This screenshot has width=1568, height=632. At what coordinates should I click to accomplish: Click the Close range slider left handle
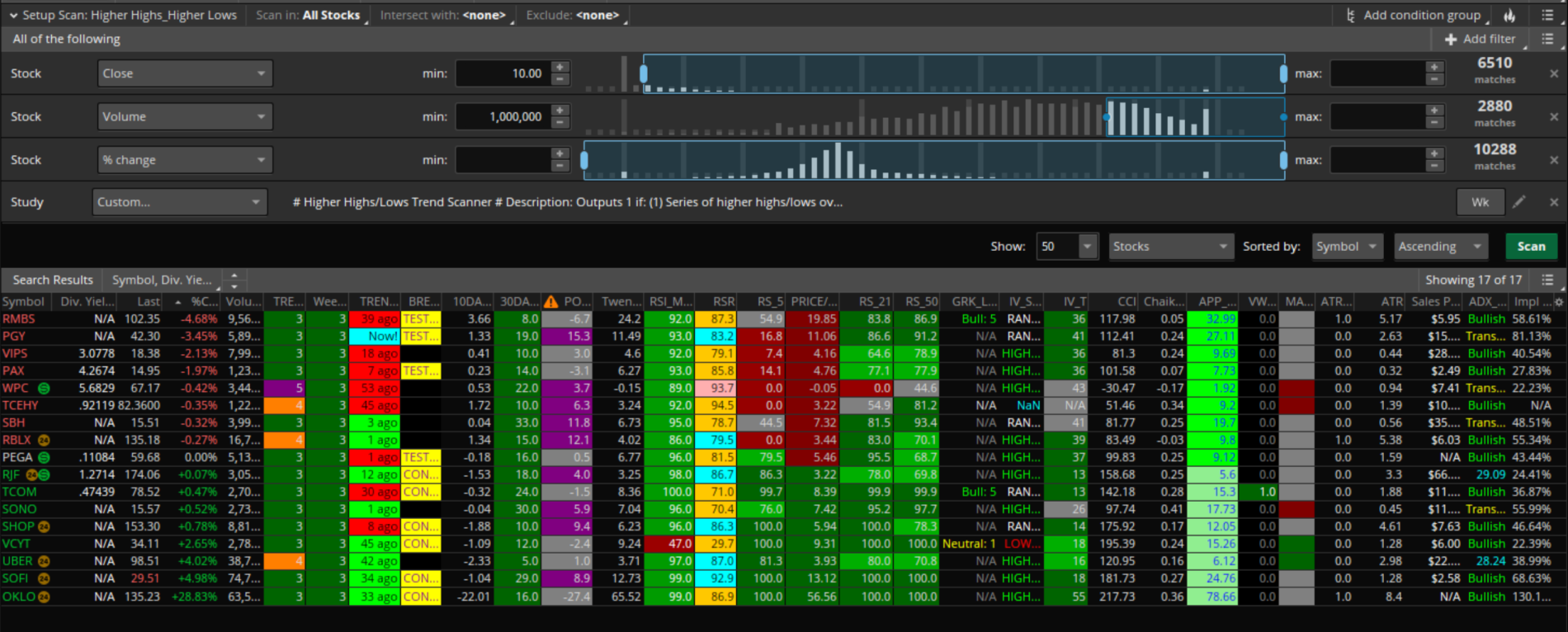click(x=644, y=73)
